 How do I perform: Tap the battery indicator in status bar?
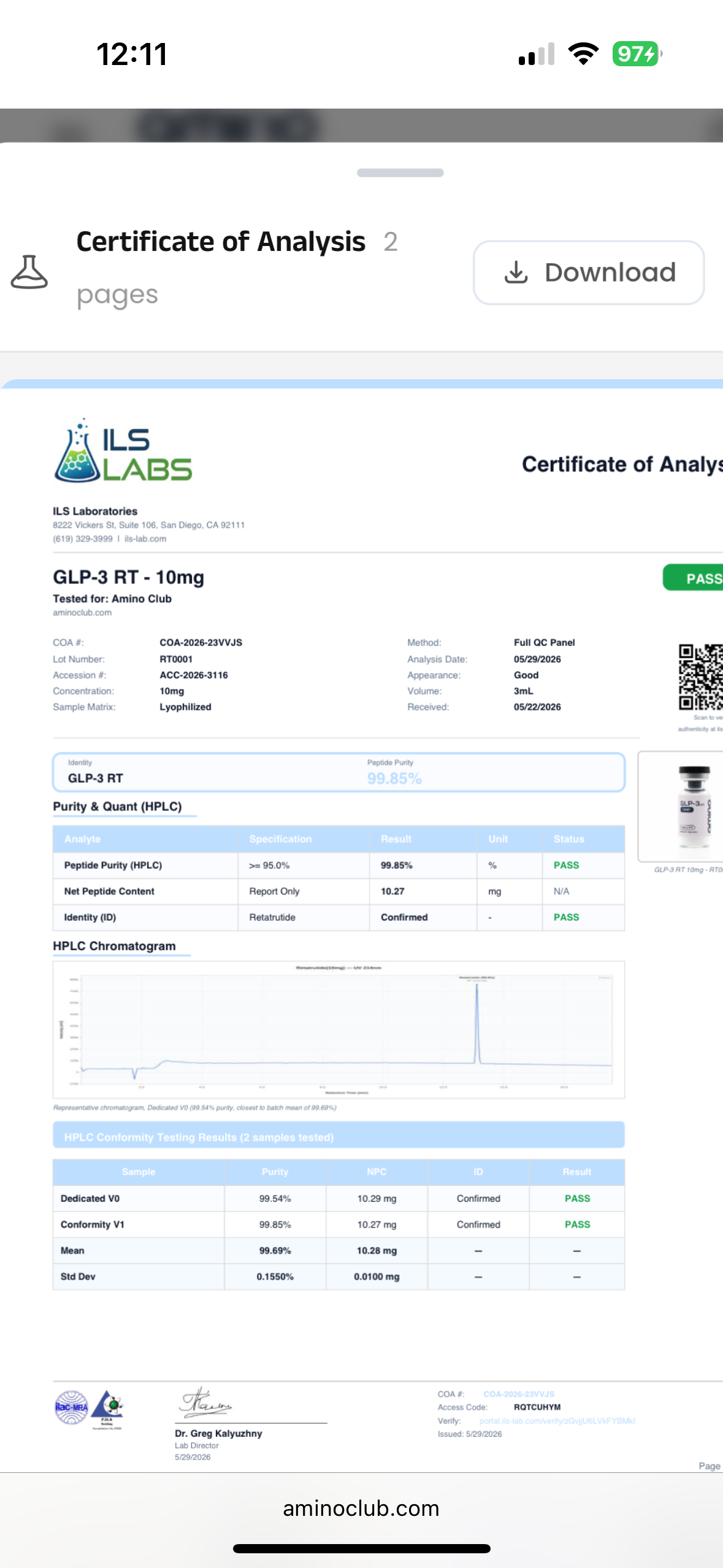[637, 54]
